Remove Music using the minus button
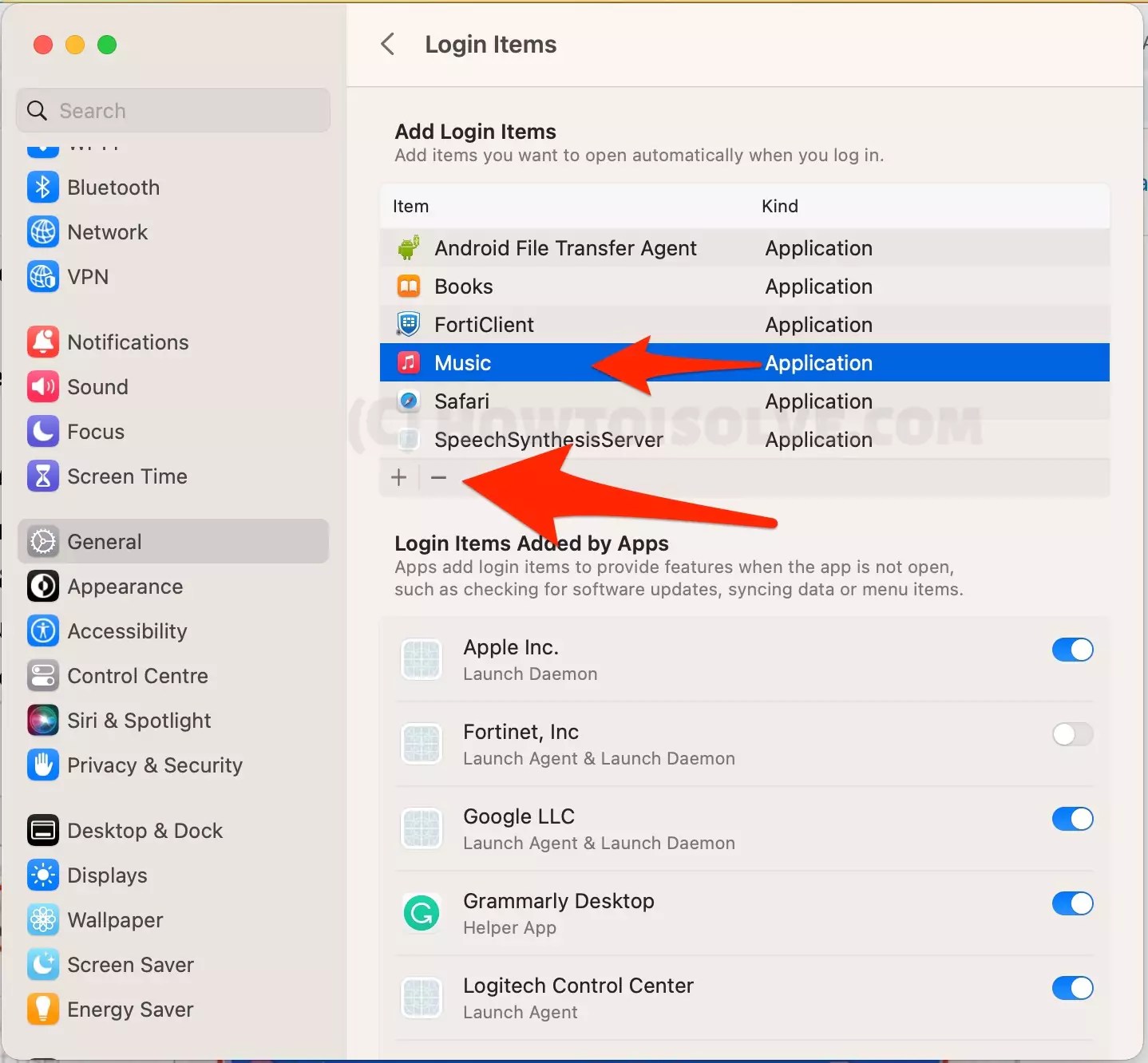The height and width of the screenshot is (1063, 1148). [439, 476]
